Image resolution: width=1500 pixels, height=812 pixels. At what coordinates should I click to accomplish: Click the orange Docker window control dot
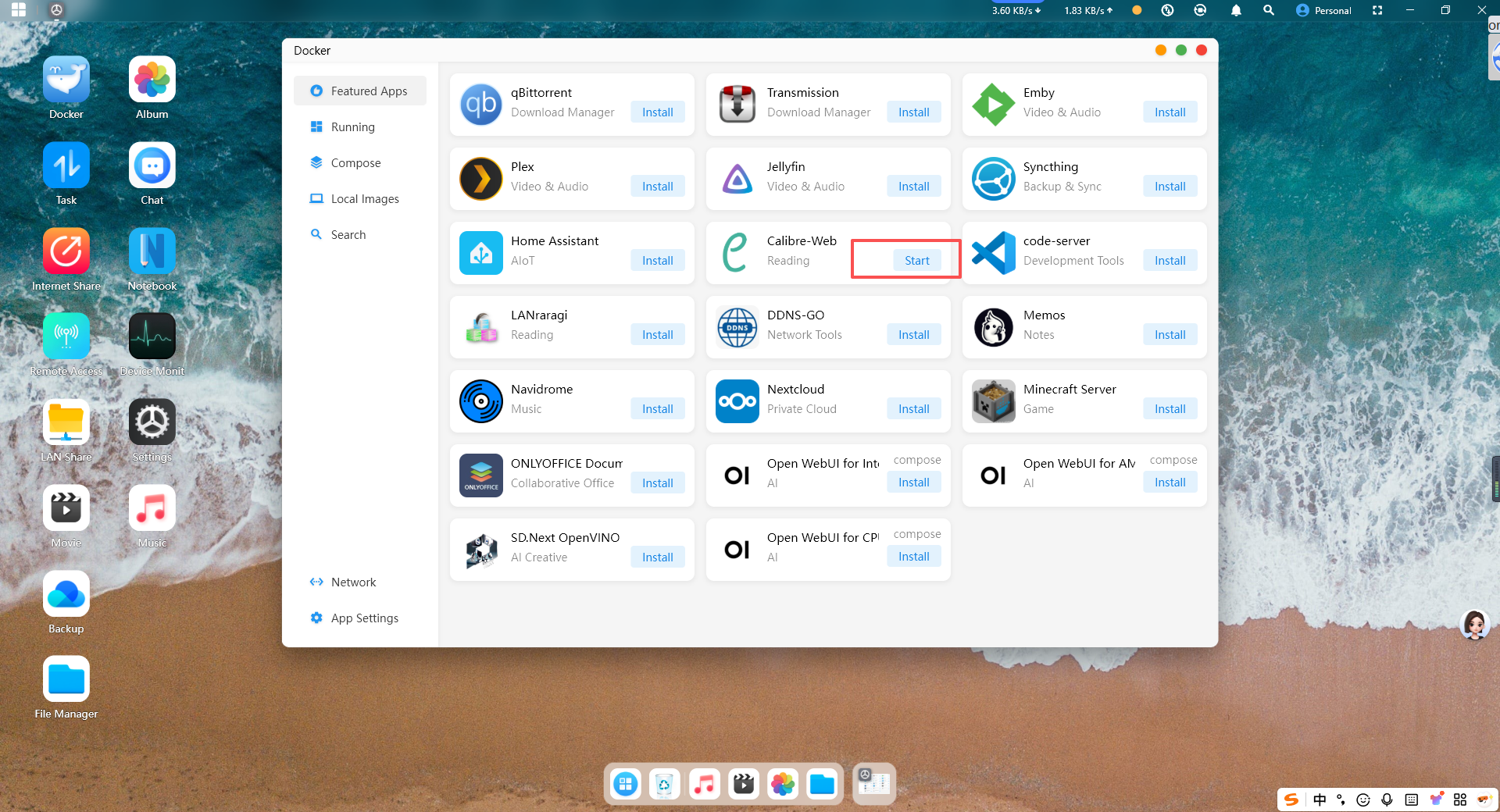[x=1161, y=50]
